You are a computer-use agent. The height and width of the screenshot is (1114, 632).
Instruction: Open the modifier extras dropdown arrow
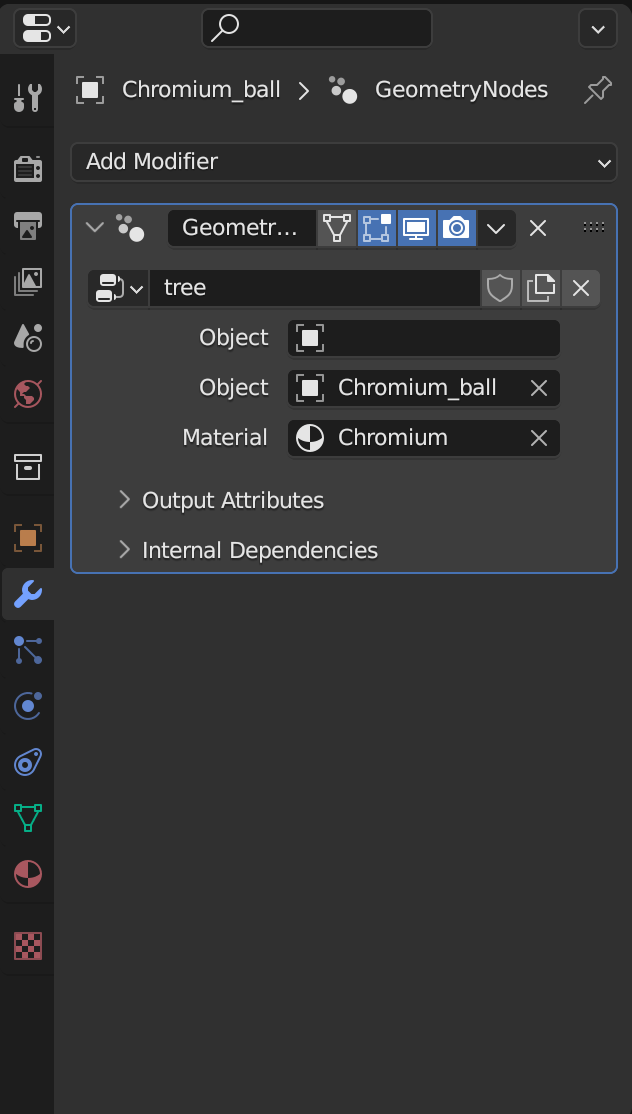coord(496,228)
